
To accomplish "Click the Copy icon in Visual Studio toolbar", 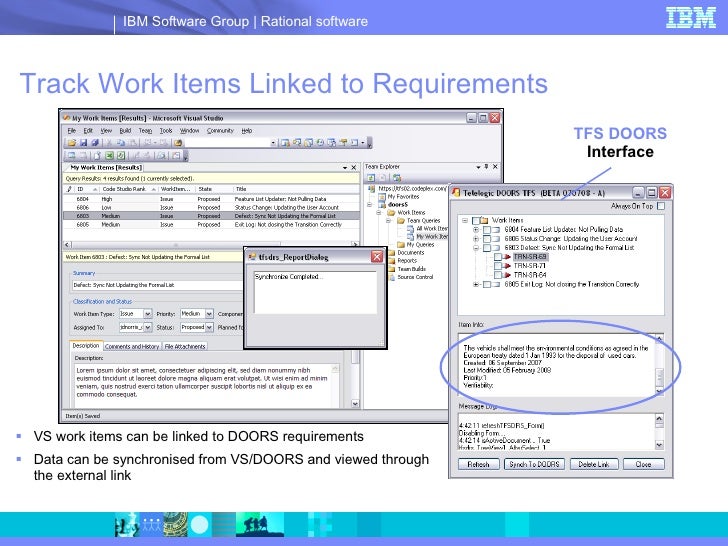I will coord(121,143).
